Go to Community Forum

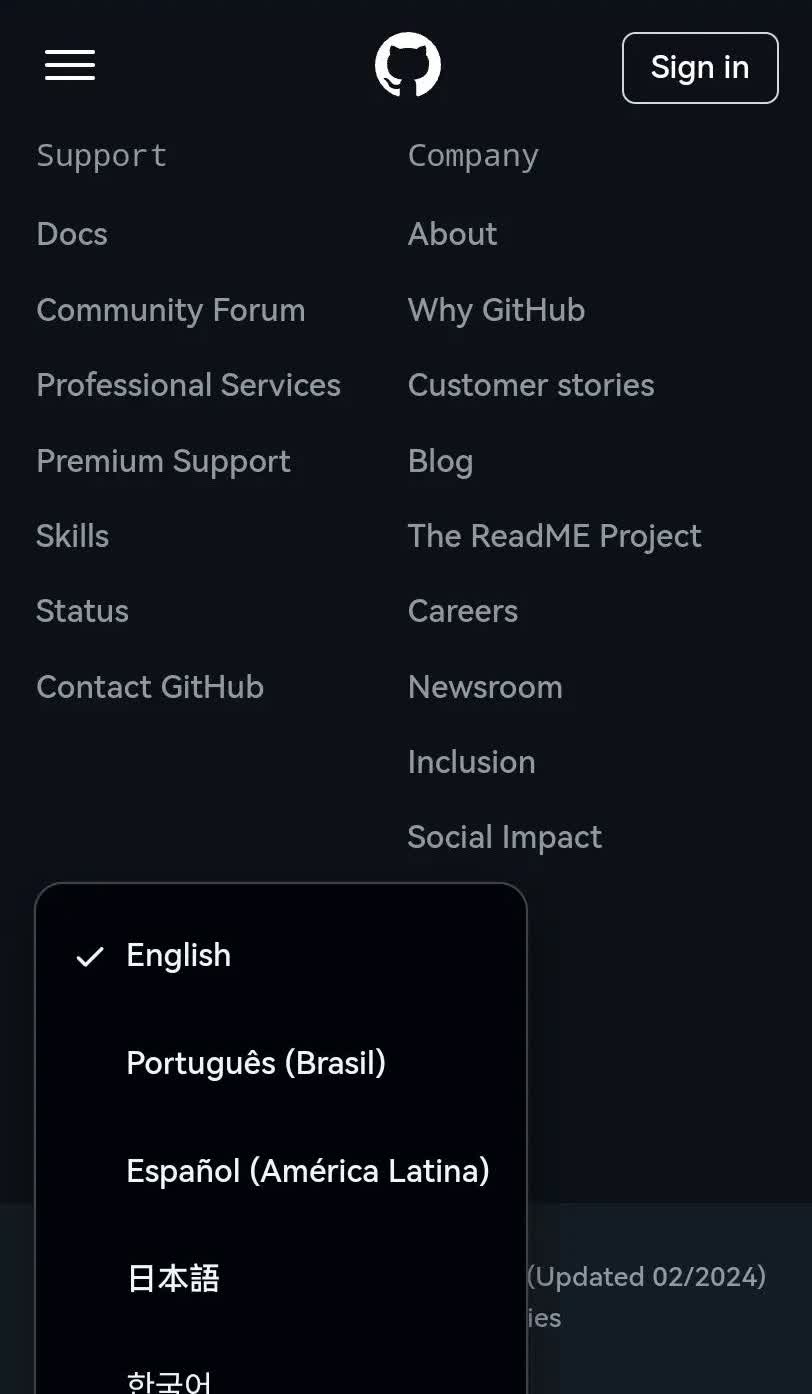tap(170, 310)
